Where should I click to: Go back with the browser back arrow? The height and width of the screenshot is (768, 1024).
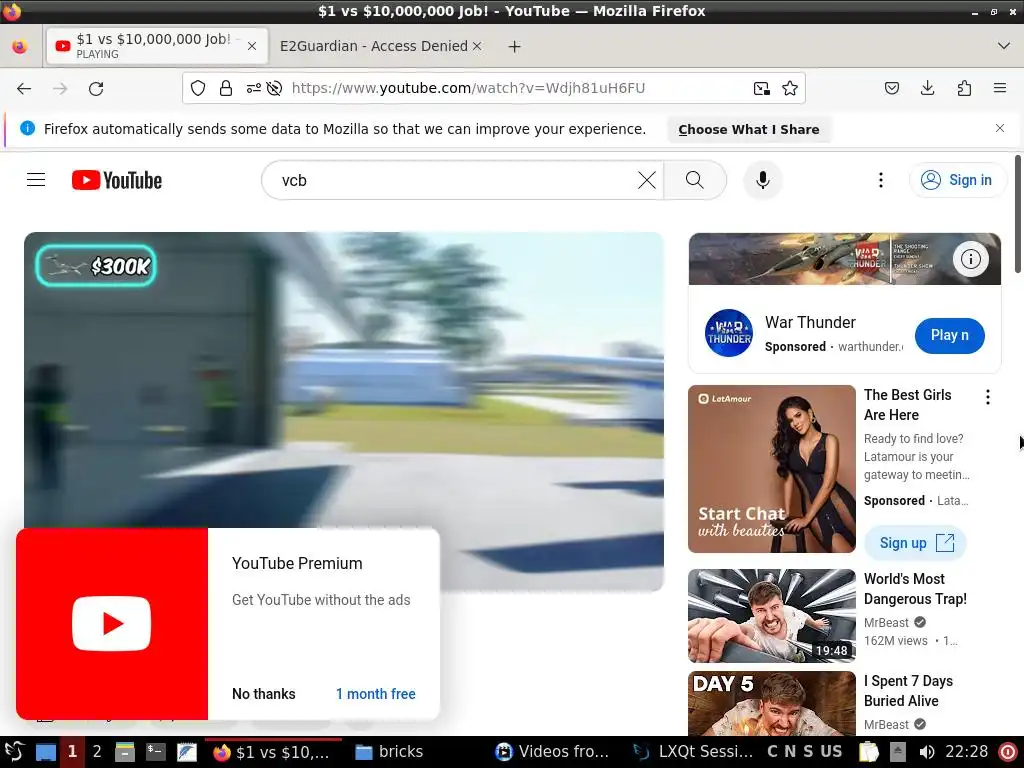24,88
